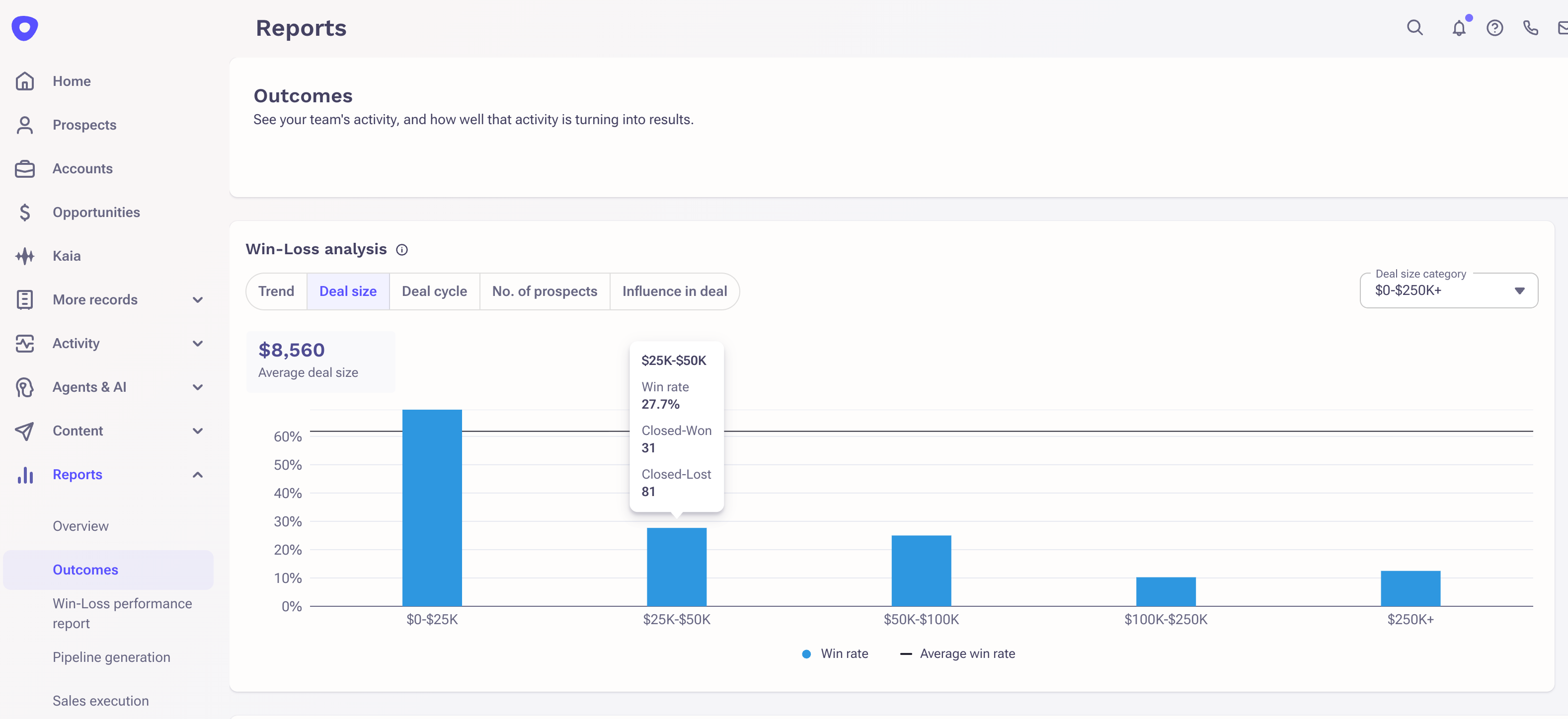Switch to the Deal cycle tab
Screen dimensions: 1568x719
434,291
